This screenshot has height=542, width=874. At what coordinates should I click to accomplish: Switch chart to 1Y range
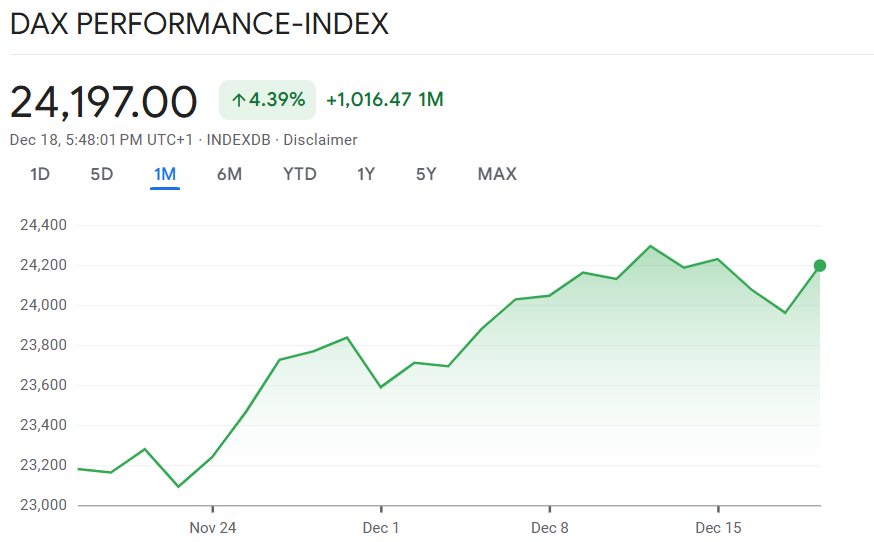[x=366, y=174]
